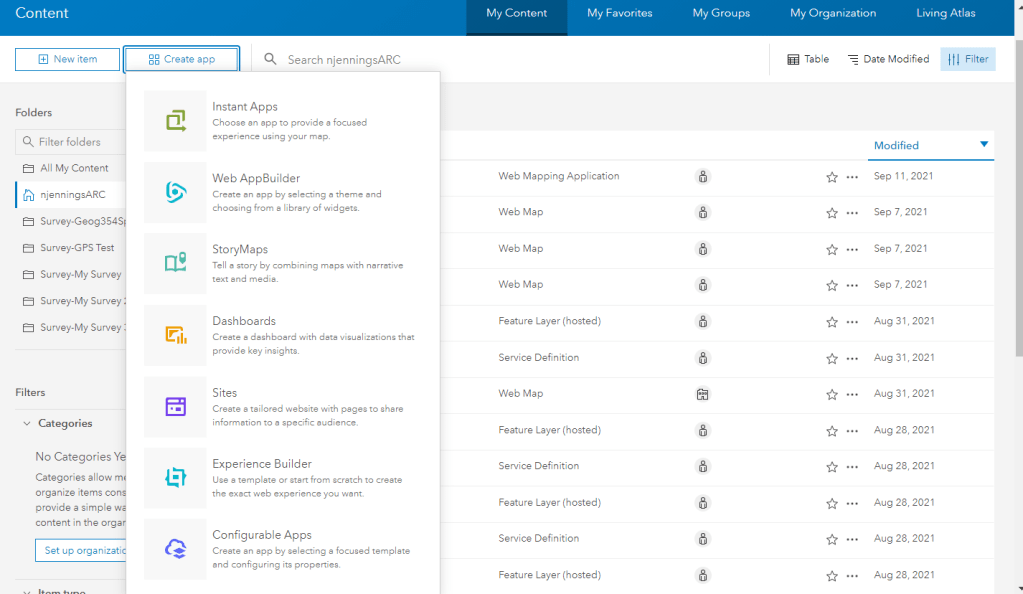Viewport: 1023px width, 594px height.
Task: Go to the Living Atlas tab
Action: tap(945, 13)
